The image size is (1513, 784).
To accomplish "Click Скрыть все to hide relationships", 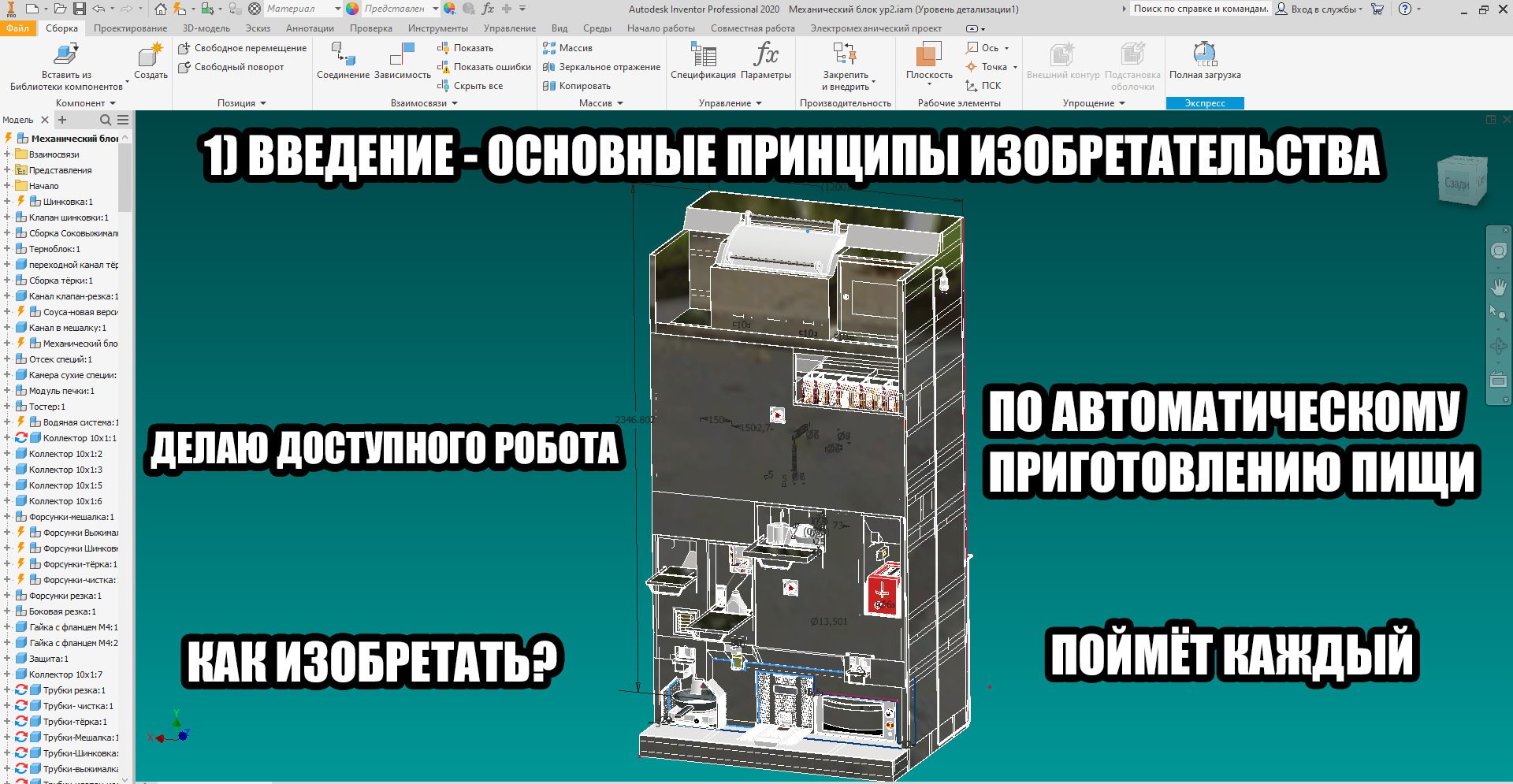I will pos(470,86).
